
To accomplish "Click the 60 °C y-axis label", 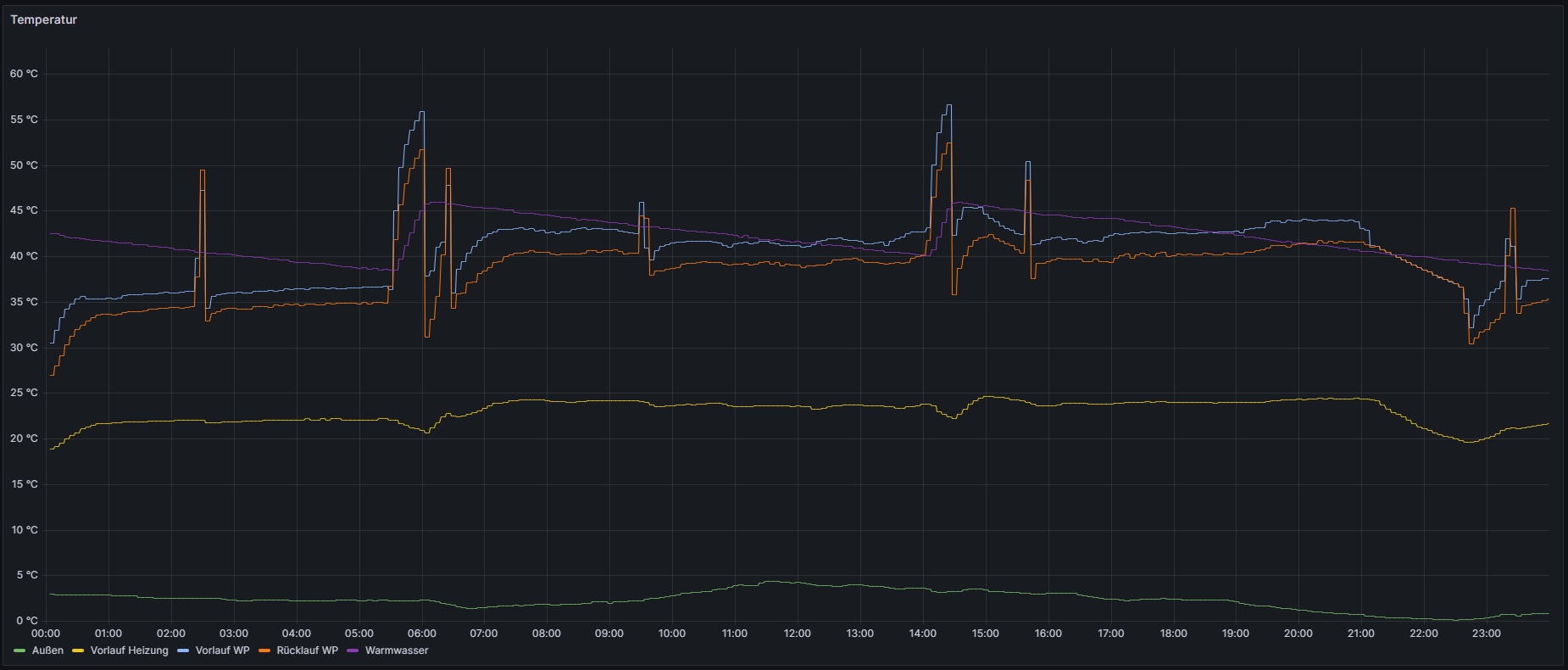I will pos(24,74).
